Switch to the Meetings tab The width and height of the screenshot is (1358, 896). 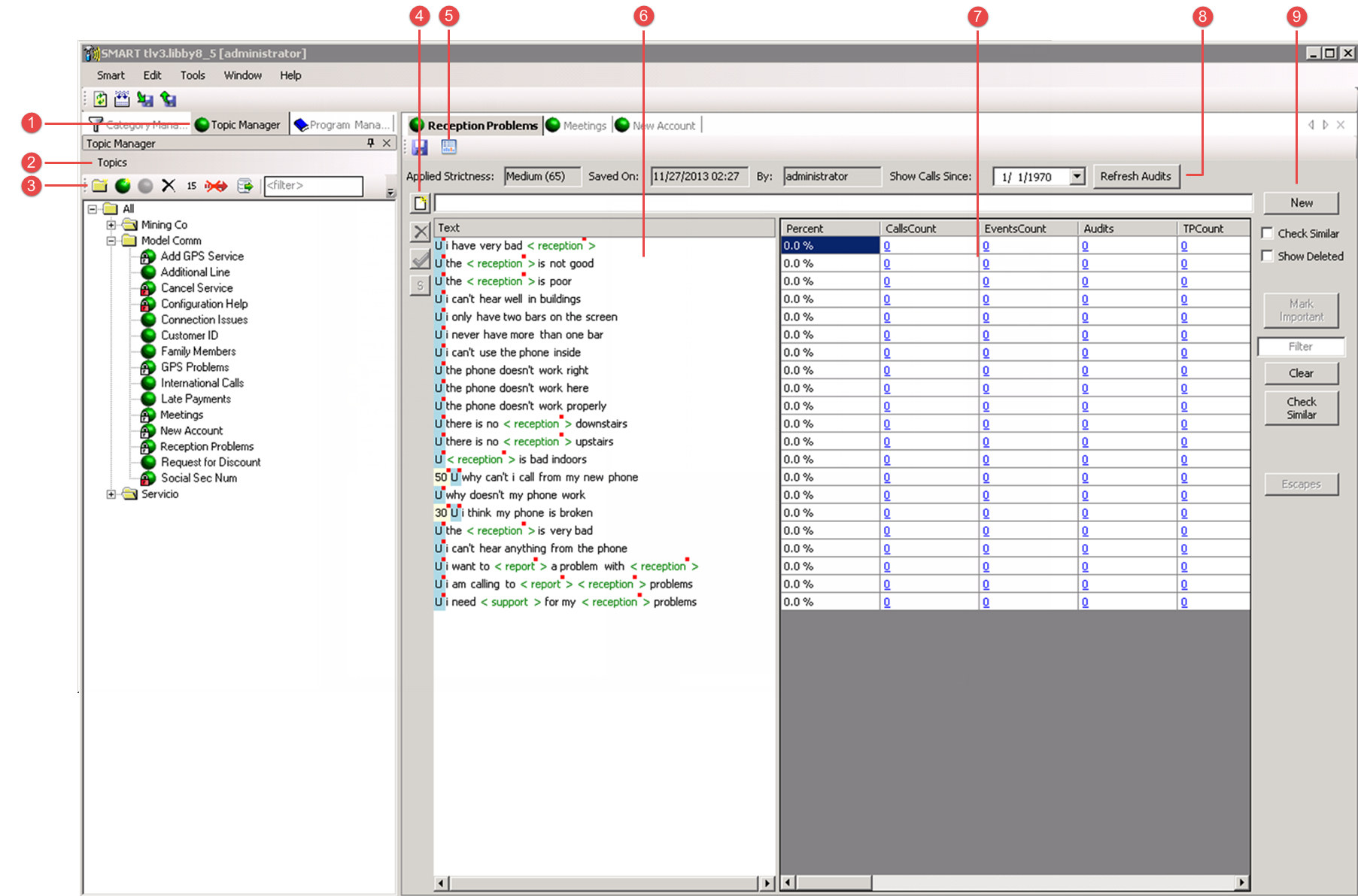[584, 126]
